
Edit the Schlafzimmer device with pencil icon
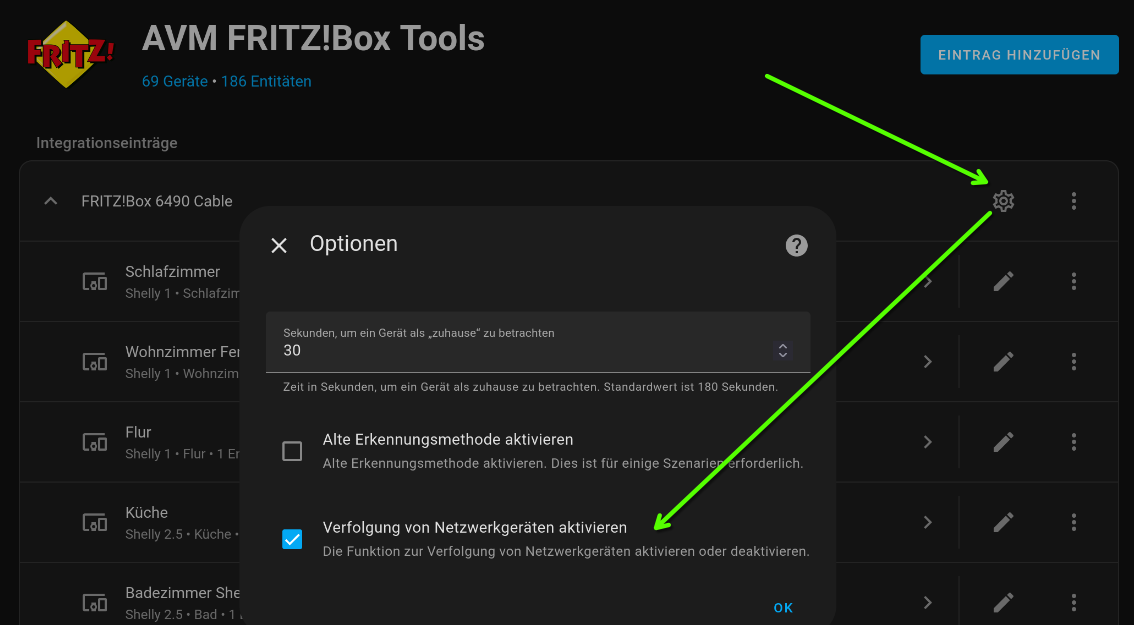coord(1003,281)
